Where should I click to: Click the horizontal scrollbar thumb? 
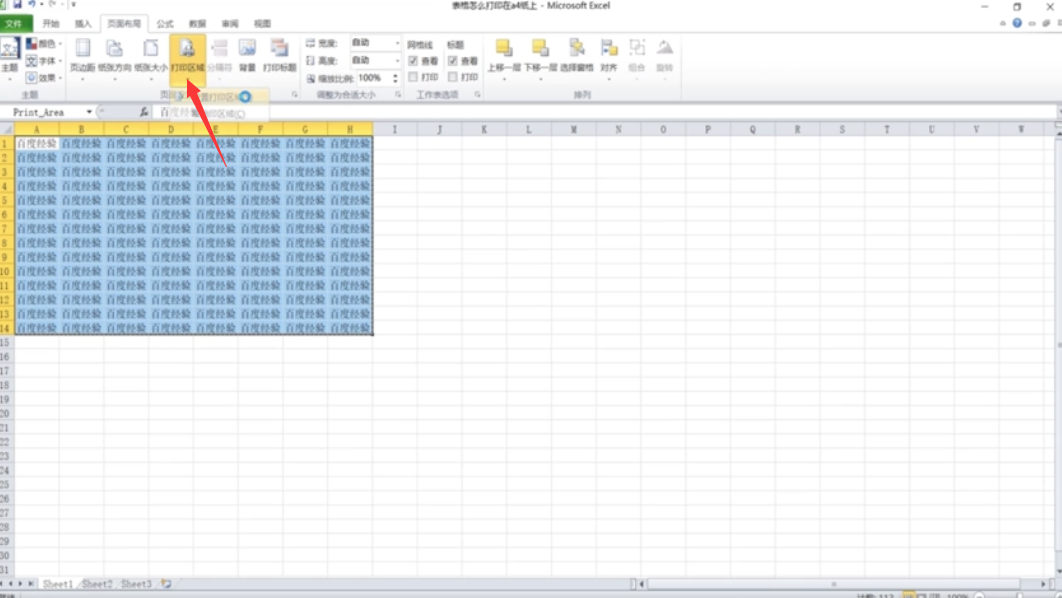[x=833, y=584]
